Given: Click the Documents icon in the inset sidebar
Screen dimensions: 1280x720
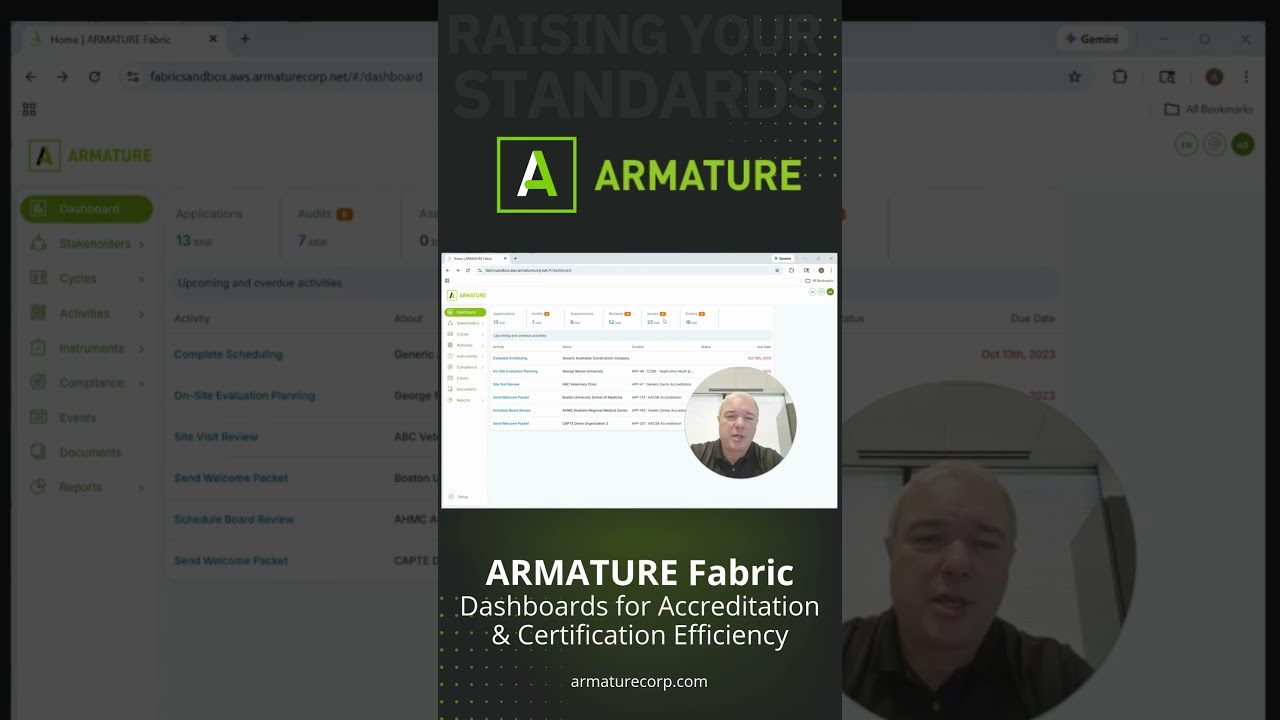Looking at the screenshot, I should [x=450, y=389].
